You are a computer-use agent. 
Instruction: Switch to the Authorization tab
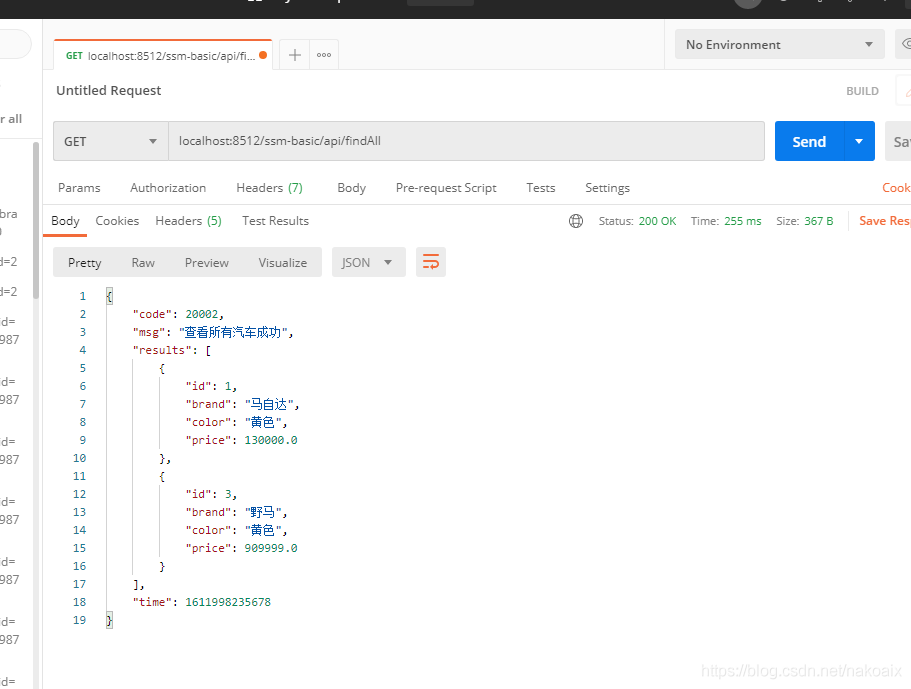(168, 188)
